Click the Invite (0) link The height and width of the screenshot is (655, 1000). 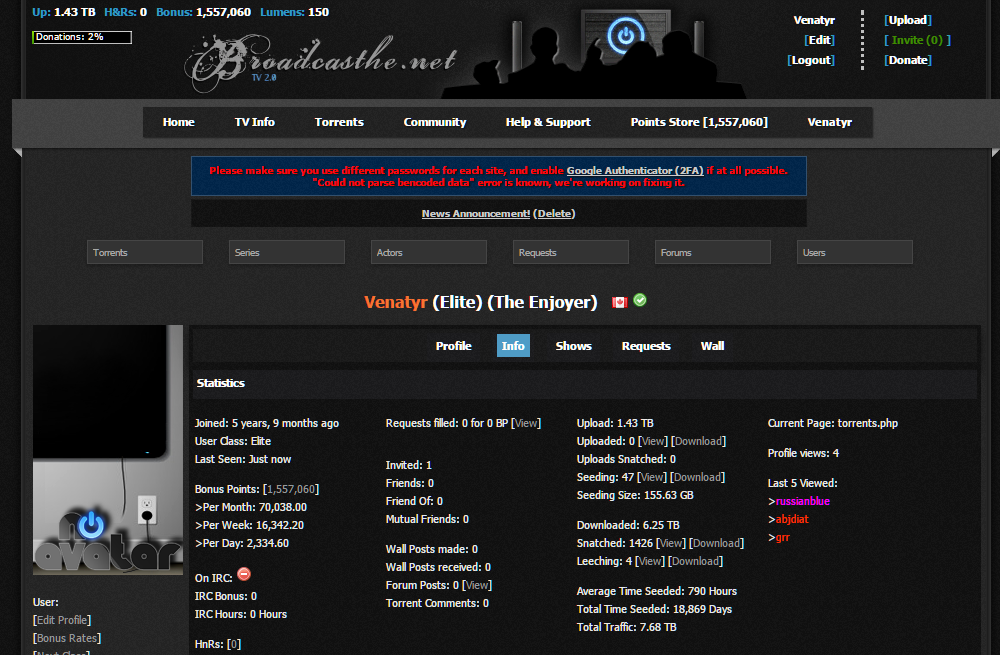[x=917, y=40]
